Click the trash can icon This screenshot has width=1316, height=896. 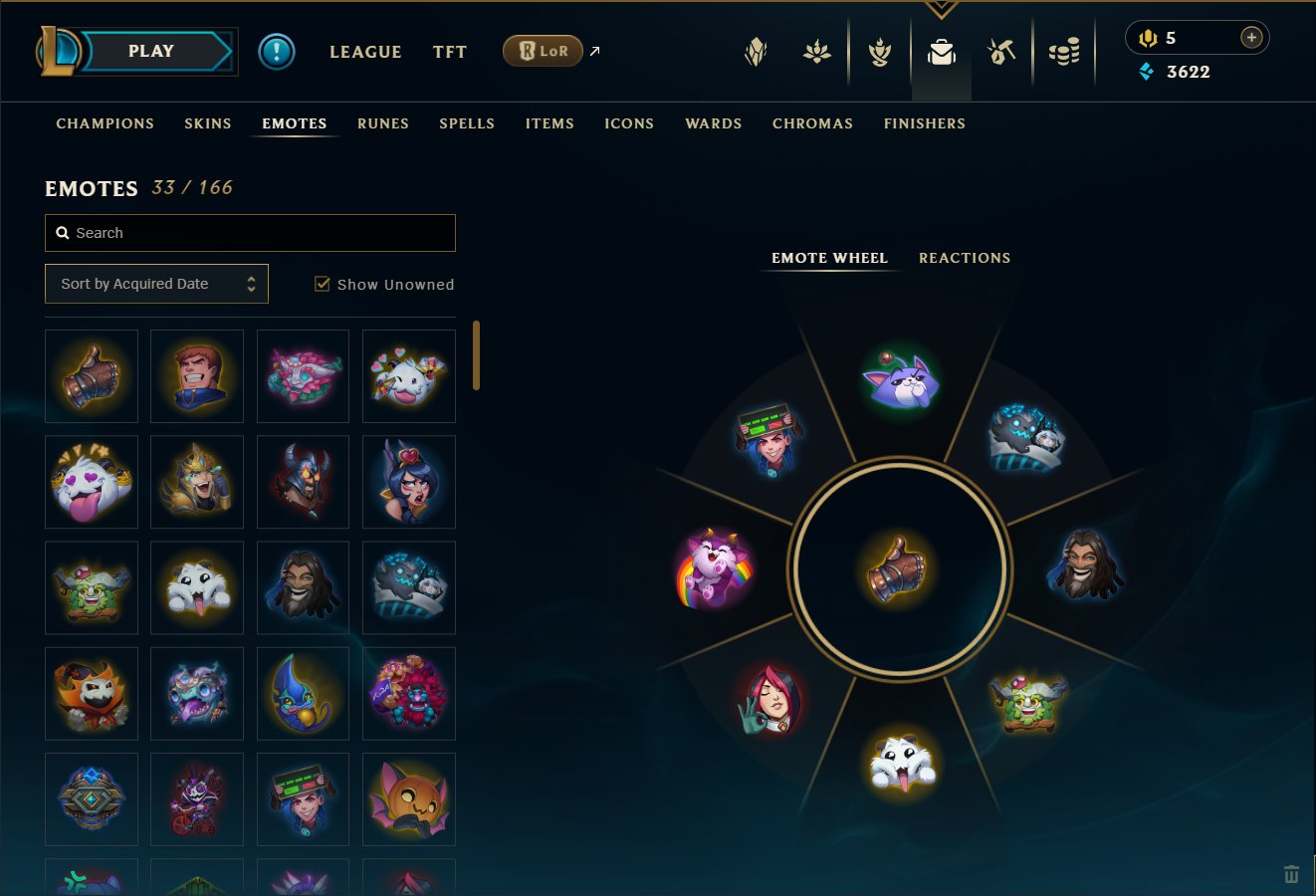coord(1291,874)
